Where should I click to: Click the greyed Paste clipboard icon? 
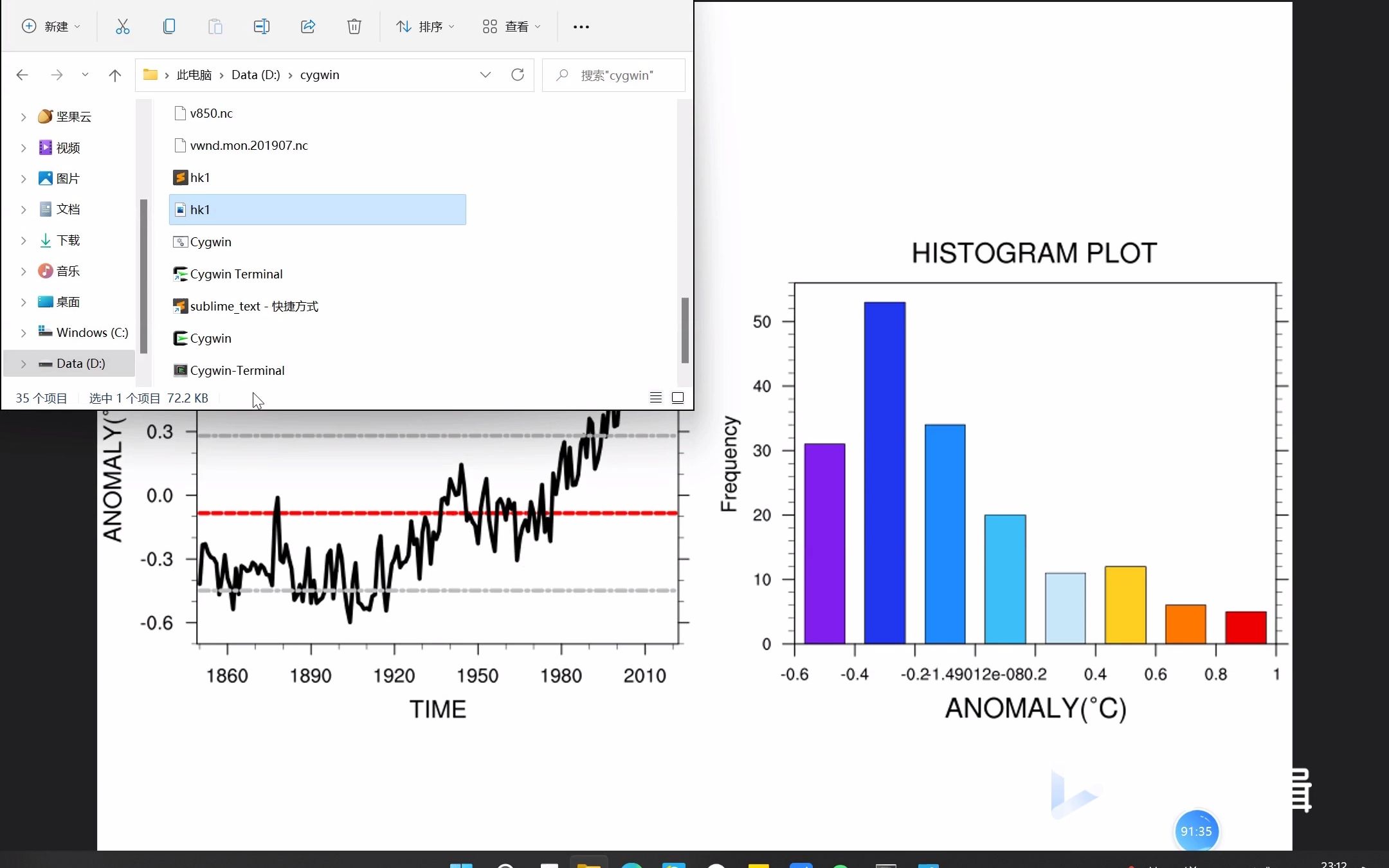[215, 26]
